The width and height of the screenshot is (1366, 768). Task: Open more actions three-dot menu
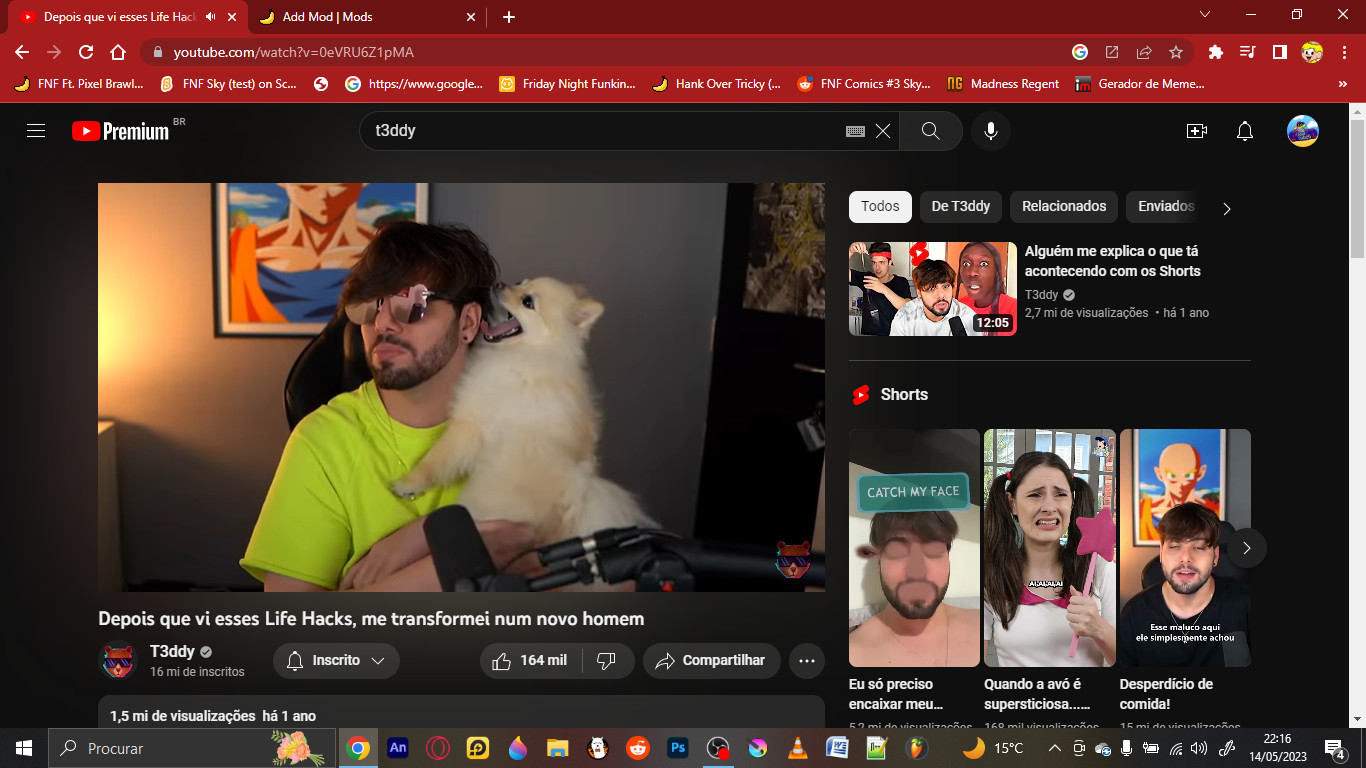tap(807, 661)
